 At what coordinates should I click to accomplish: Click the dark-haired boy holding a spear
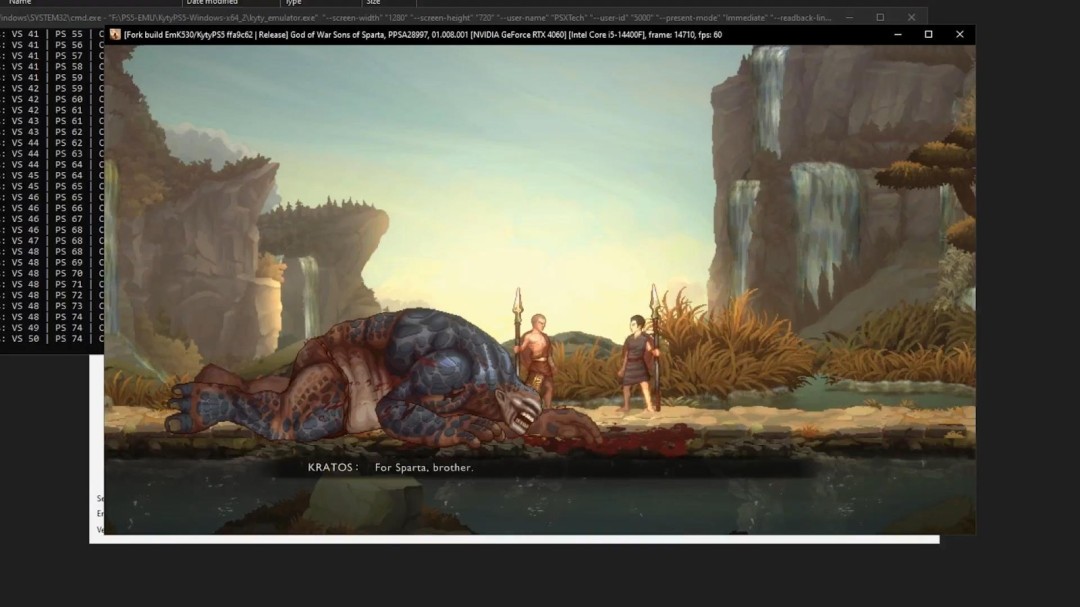tap(639, 362)
